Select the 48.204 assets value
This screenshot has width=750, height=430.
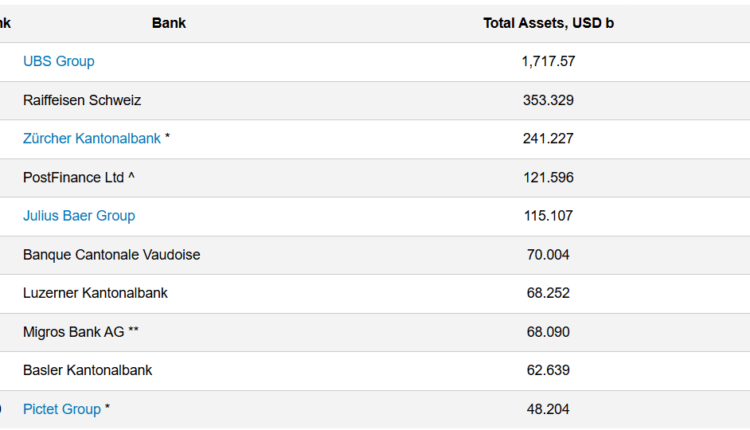click(x=548, y=409)
